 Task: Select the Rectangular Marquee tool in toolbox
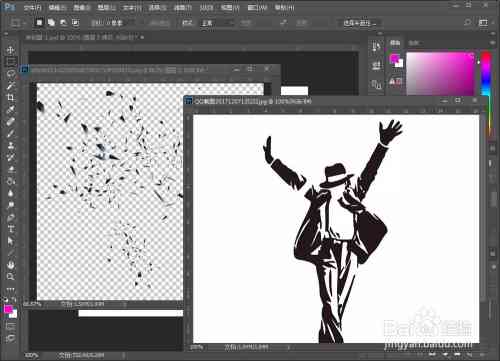point(11,62)
